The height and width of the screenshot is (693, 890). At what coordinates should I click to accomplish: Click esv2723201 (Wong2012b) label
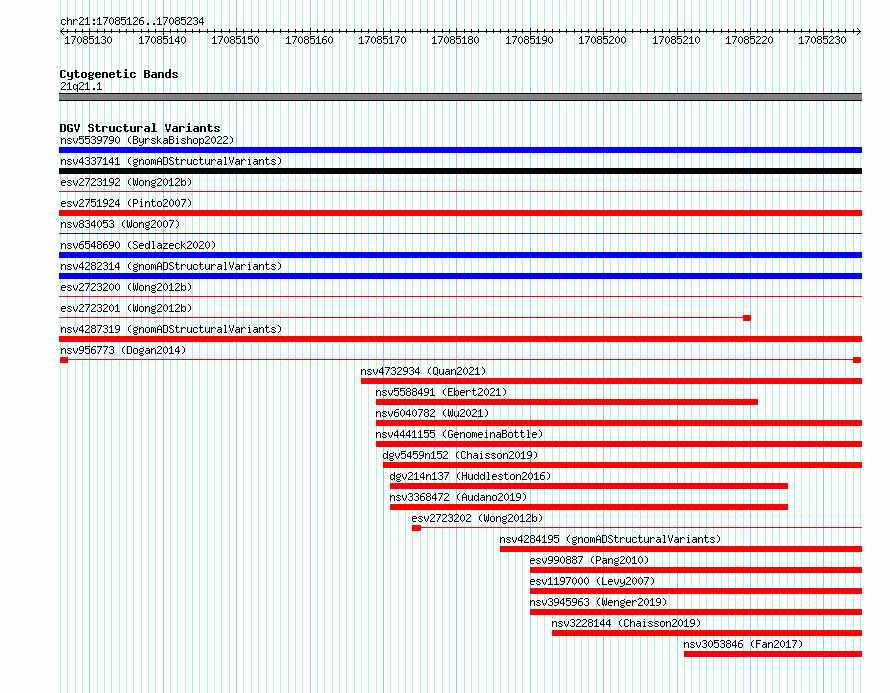(x=126, y=308)
